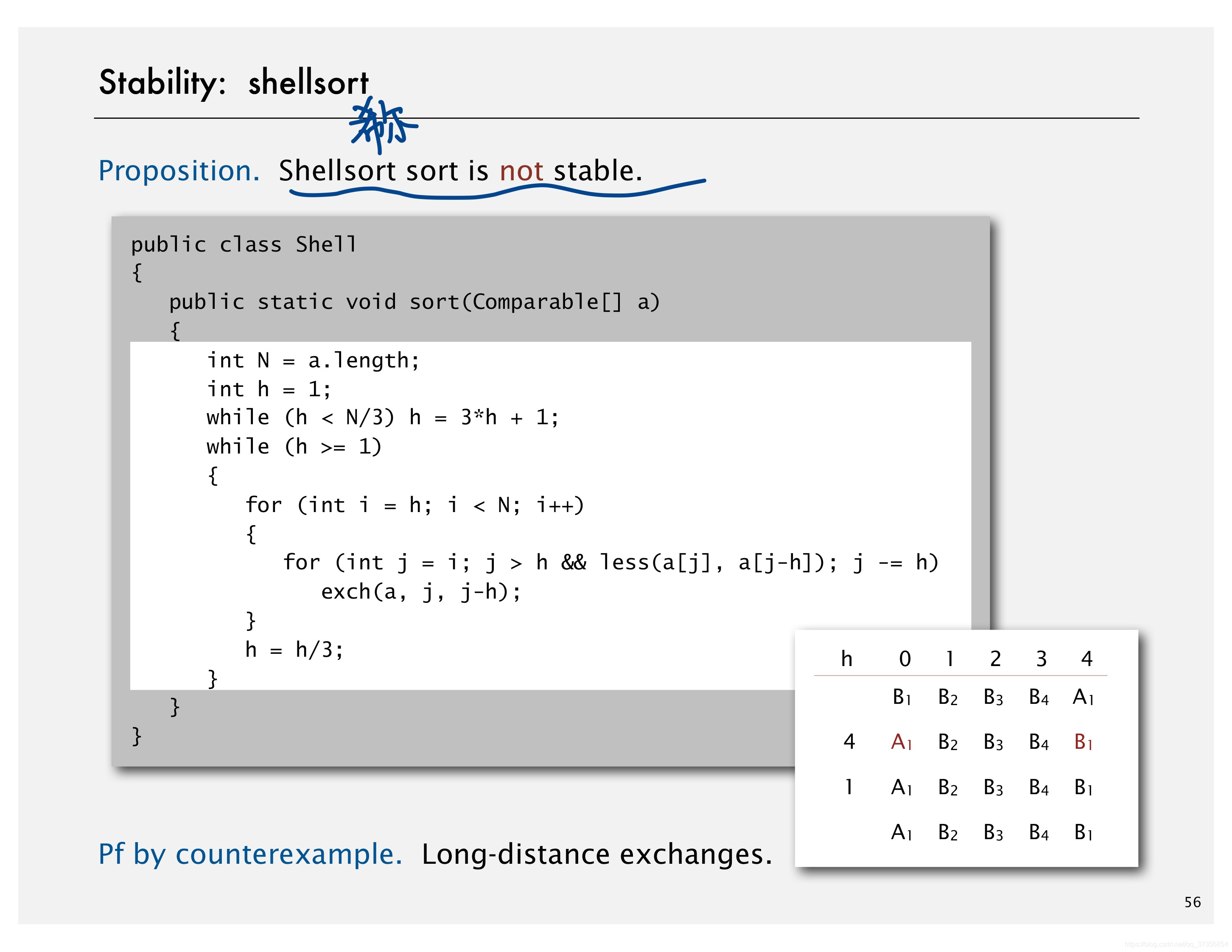Click the inner for loop with less() call
The width and height of the screenshot is (1232, 952).
tap(610, 562)
